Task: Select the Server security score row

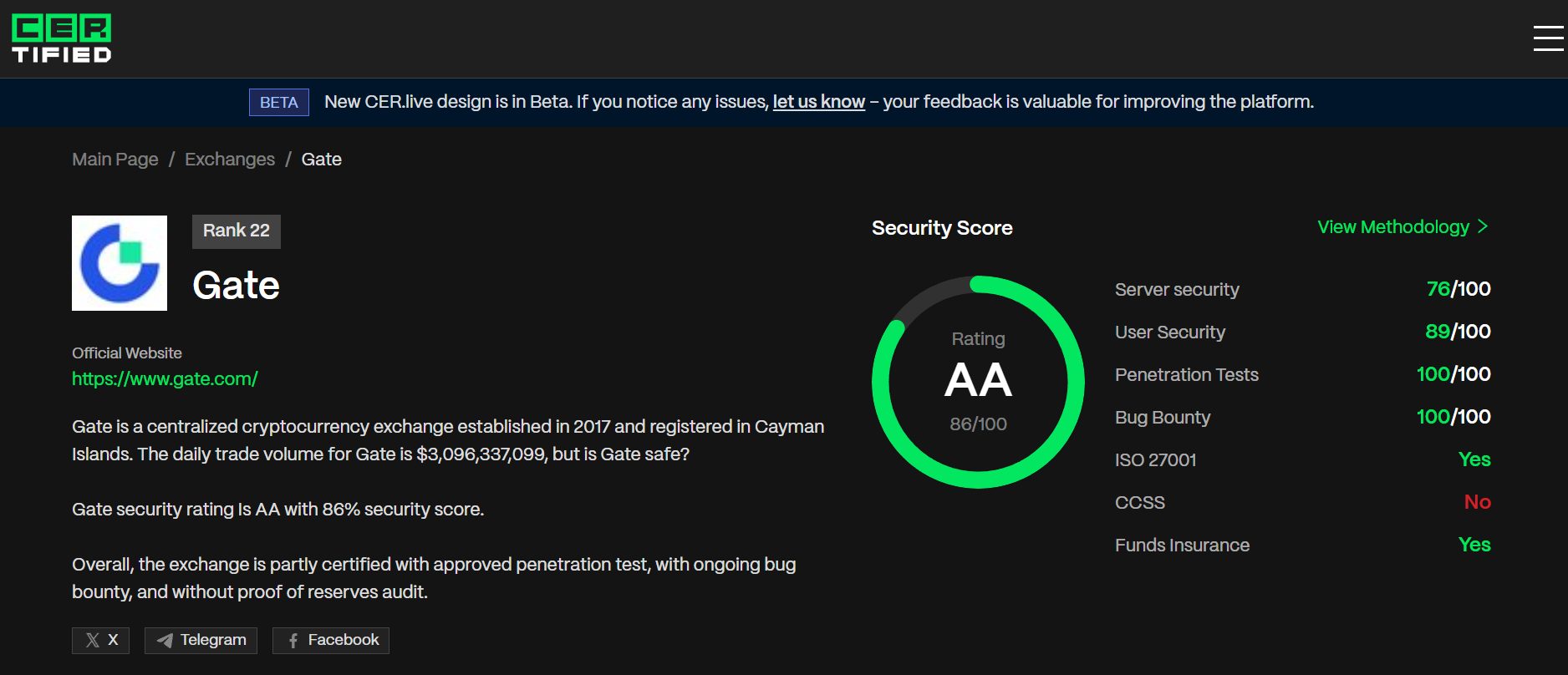Action: click(1302, 289)
